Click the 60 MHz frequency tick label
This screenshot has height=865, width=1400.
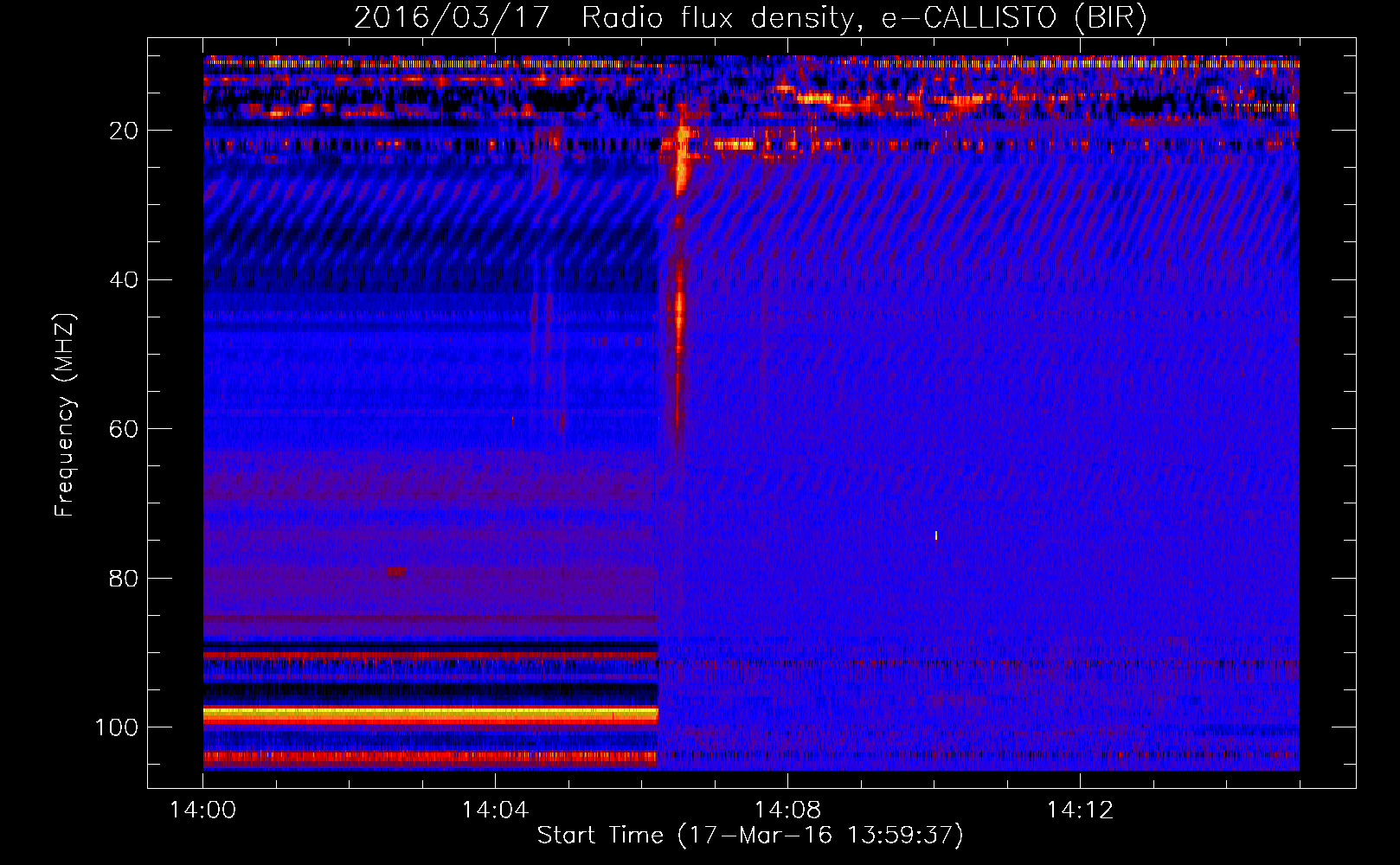[x=124, y=429]
